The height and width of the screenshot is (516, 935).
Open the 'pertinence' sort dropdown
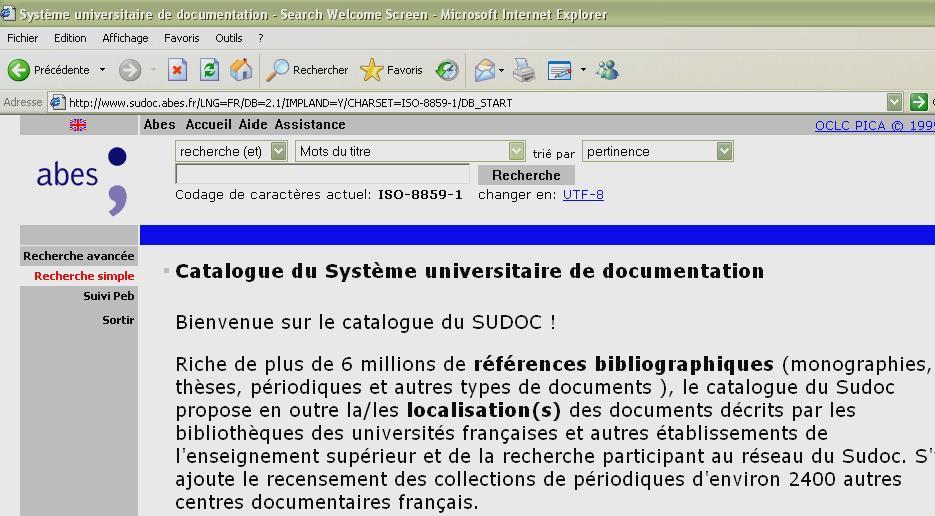pyautogui.click(x=658, y=152)
